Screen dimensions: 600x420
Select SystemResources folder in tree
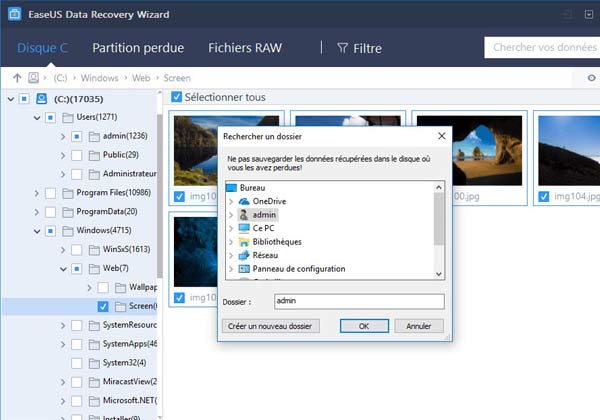coord(129,325)
